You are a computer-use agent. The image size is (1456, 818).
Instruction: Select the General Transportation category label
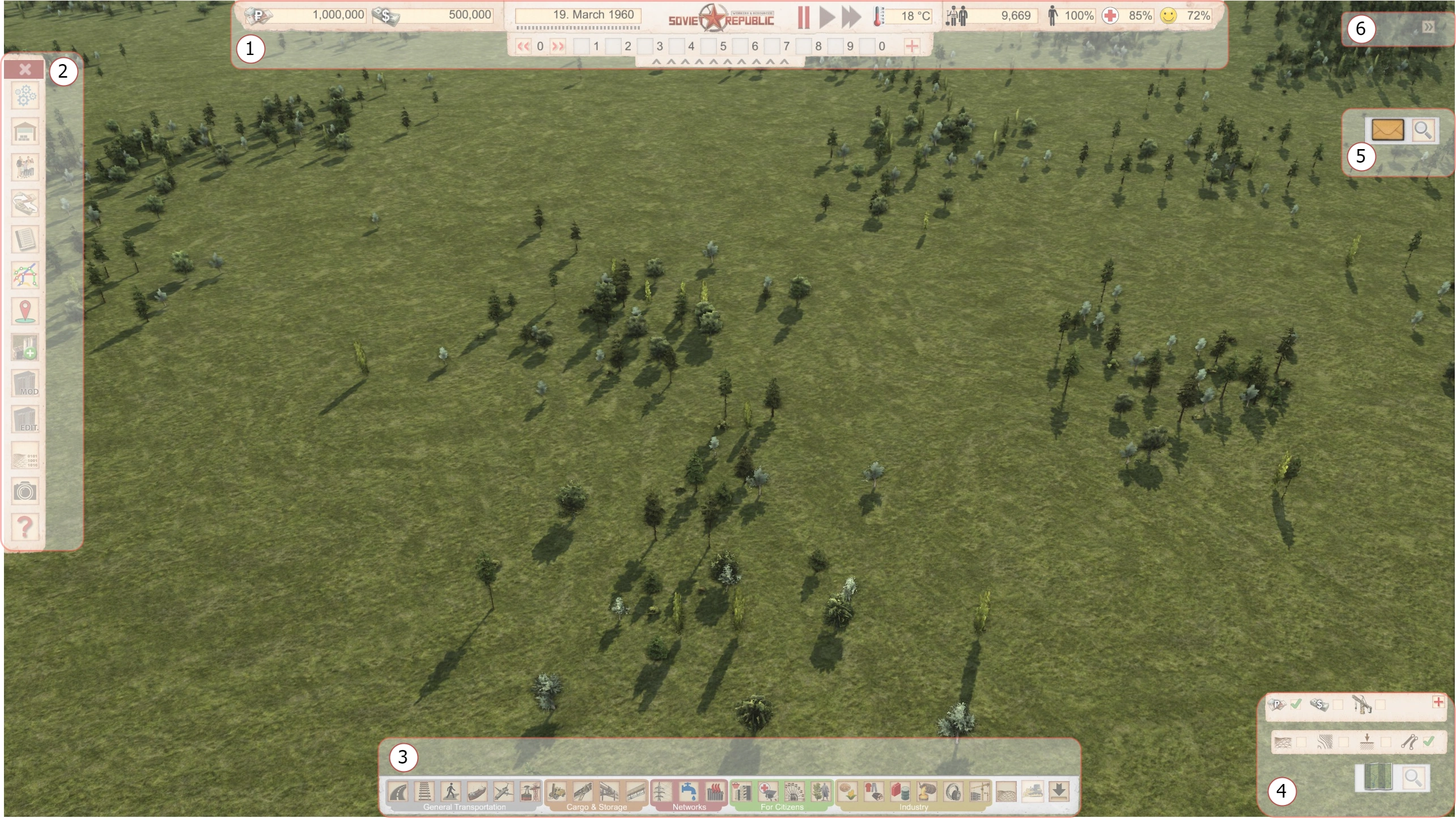pyautogui.click(x=464, y=807)
